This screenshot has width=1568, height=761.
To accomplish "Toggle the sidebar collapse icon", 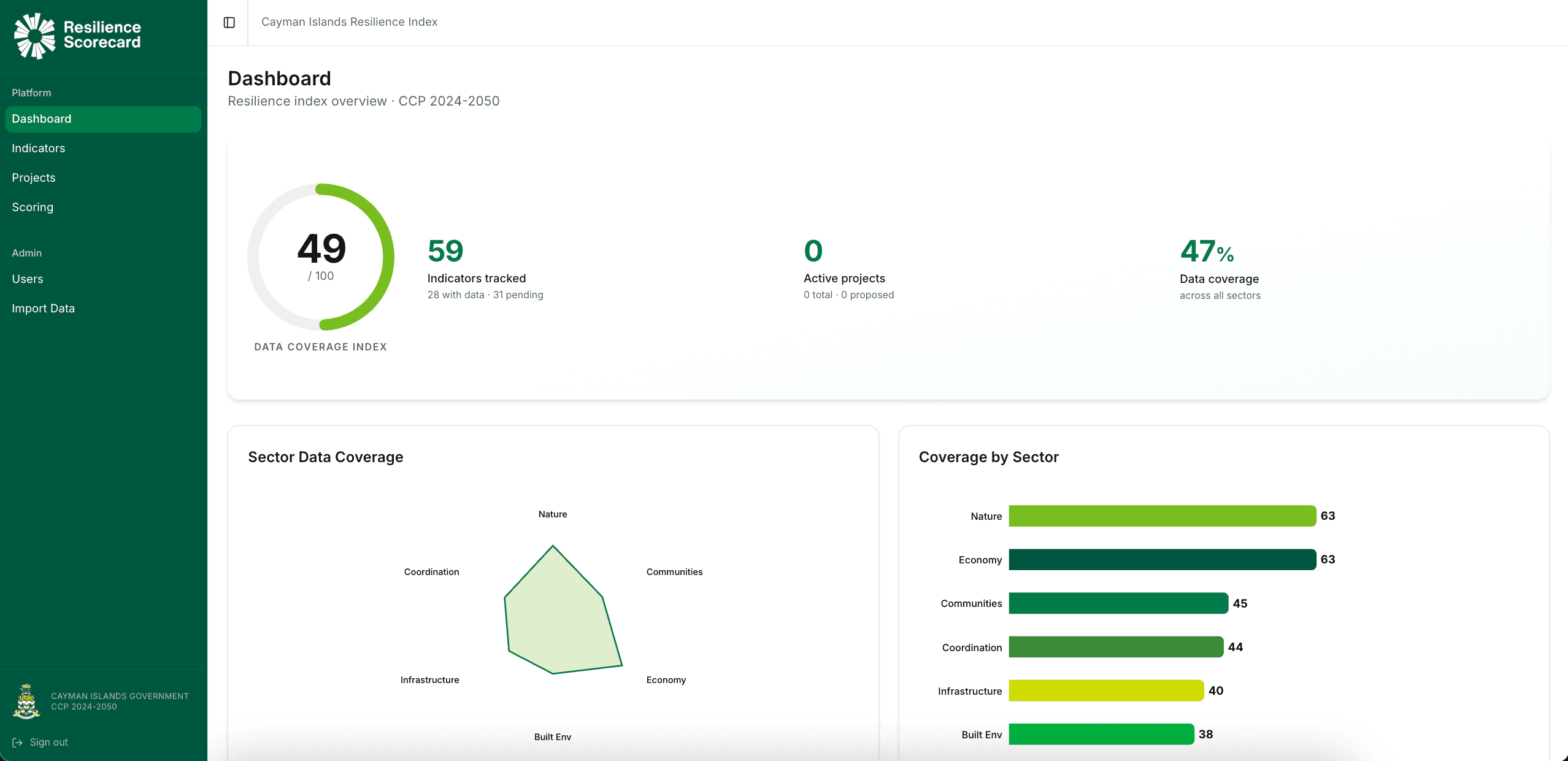I will coord(229,22).
